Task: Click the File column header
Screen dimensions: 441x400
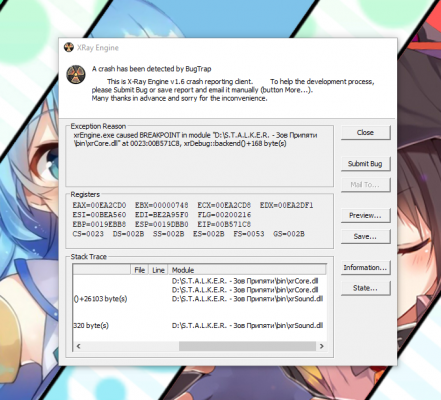Action: (139, 270)
